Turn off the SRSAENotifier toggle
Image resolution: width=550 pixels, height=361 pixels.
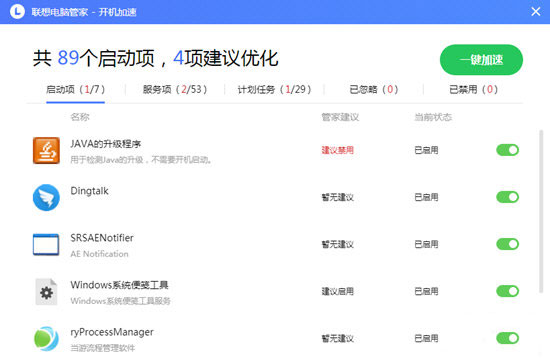[507, 244]
